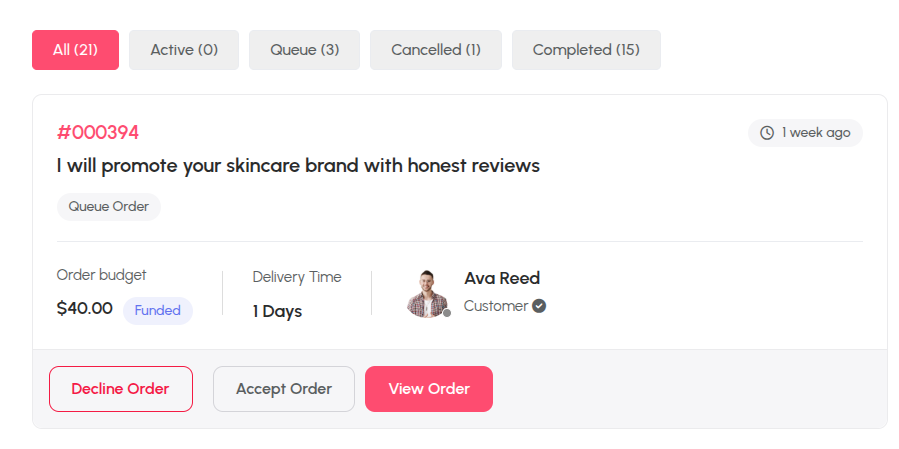
Task: Click the View Order button
Action: click(429, 389)
